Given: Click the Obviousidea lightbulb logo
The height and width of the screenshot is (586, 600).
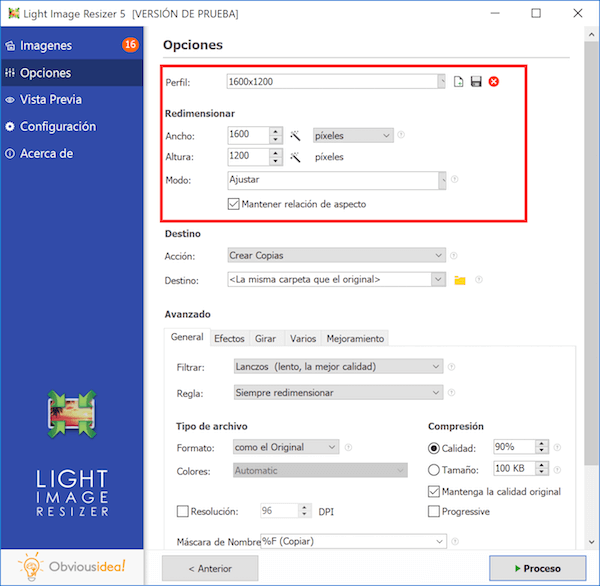Looking at the screenshot, I should [31, 566].
